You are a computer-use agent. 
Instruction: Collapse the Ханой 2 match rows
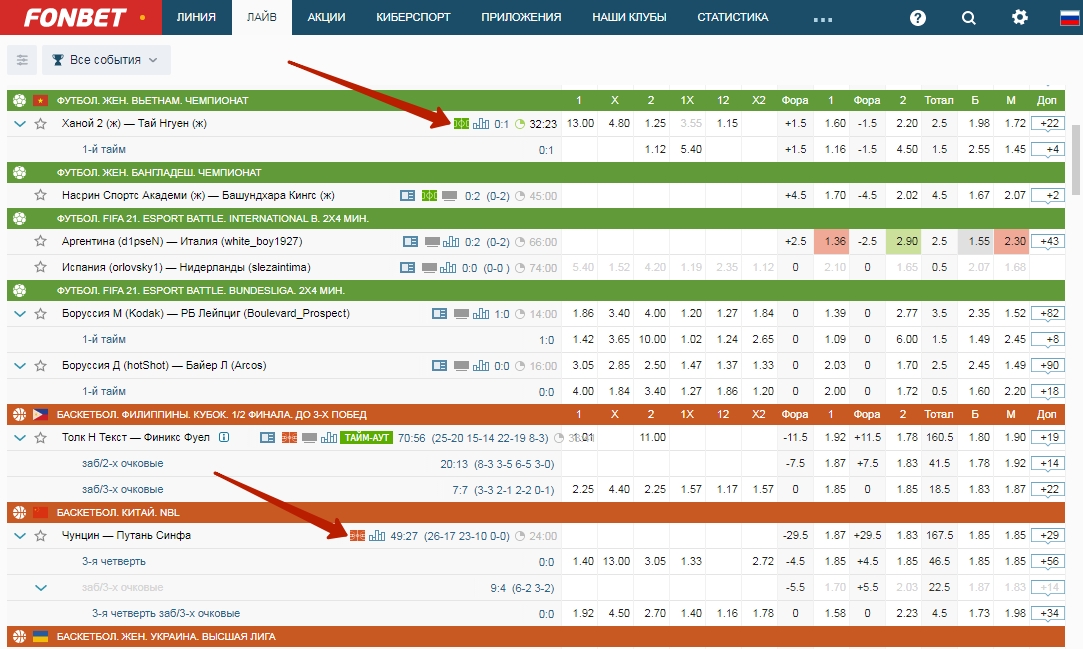click(20, 124)
